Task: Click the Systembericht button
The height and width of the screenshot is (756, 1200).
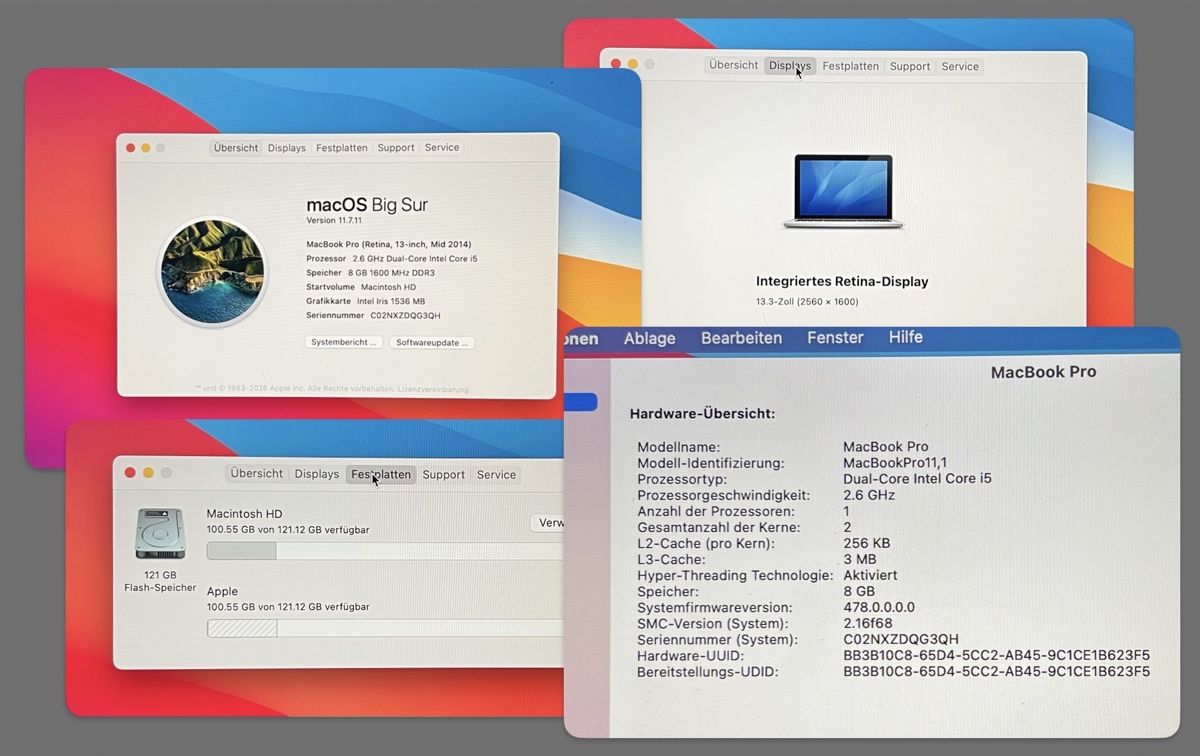Action: point(345,342)
